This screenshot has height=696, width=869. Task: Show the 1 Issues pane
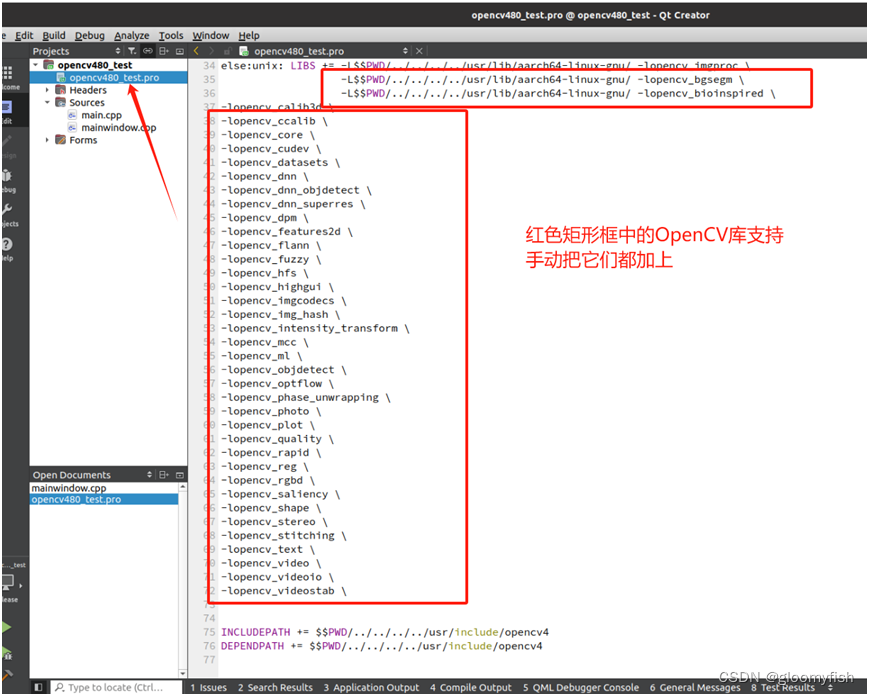pos(210,687)
